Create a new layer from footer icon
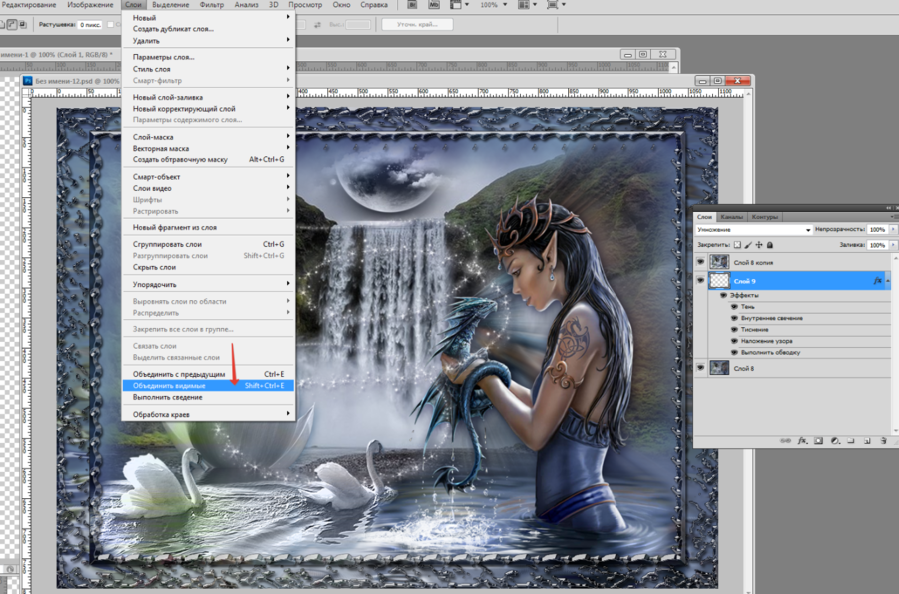Viewport: 899px width, 594px height. [x=867, y=441]
